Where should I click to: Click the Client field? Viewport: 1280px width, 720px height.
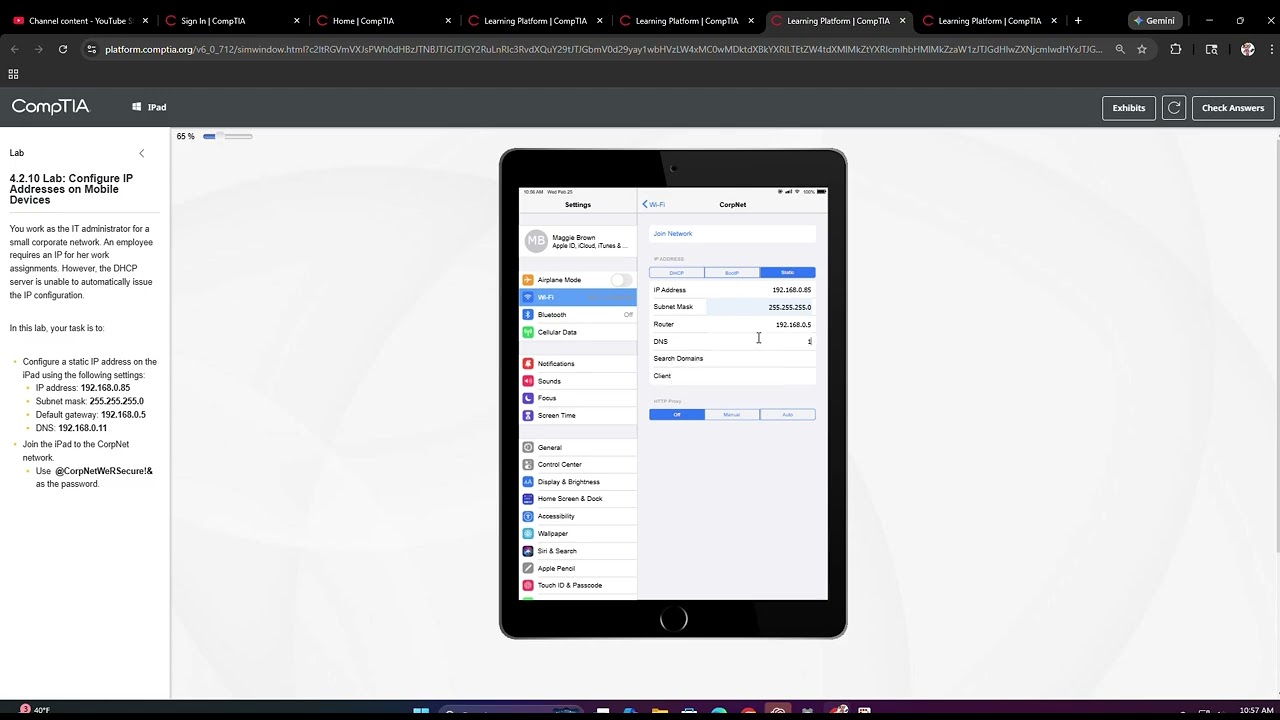pyautogui.click(x=732, y=376)
